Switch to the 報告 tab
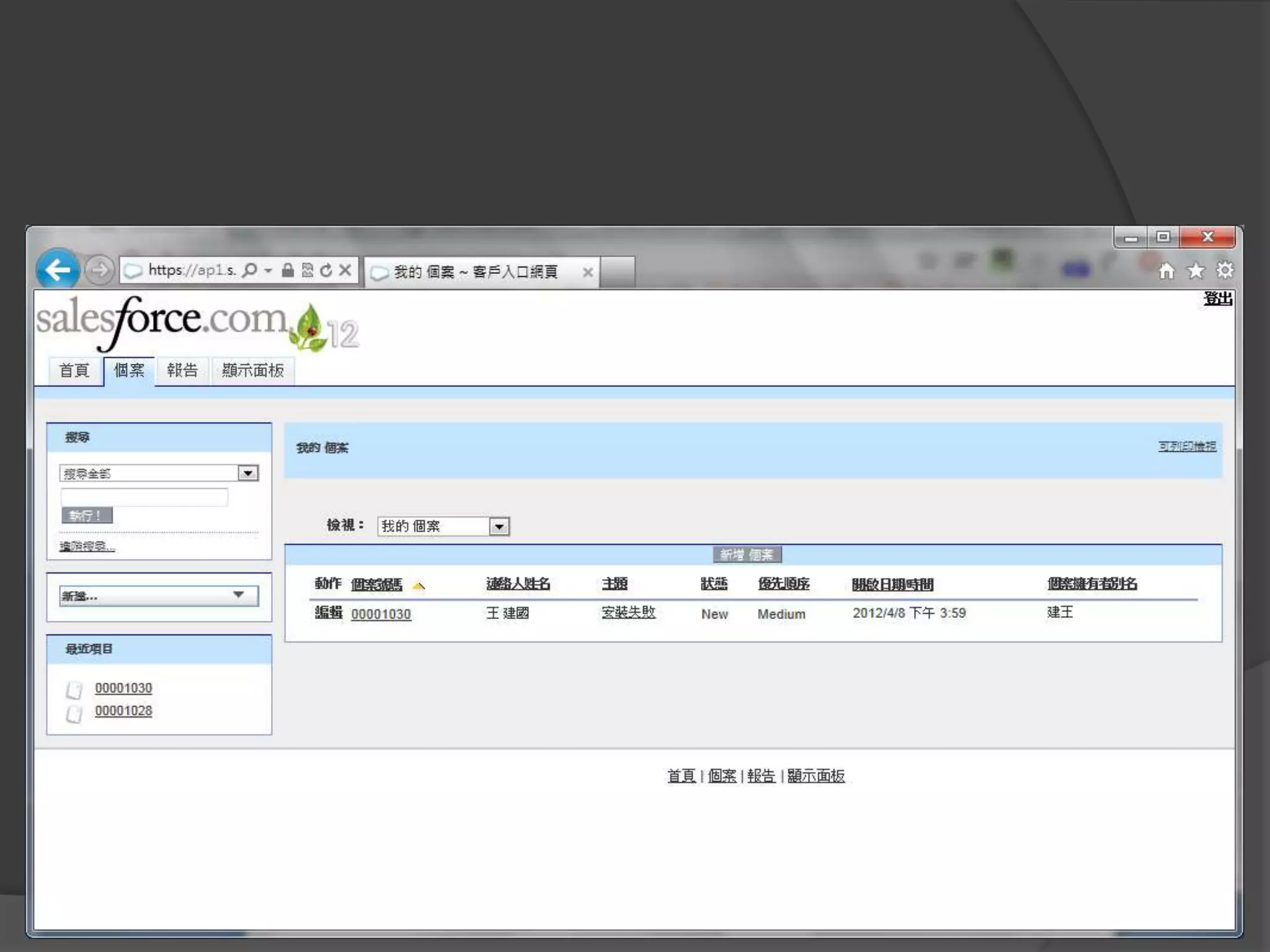The width and height of the screenshot is (1270, 952). point(182,371)
